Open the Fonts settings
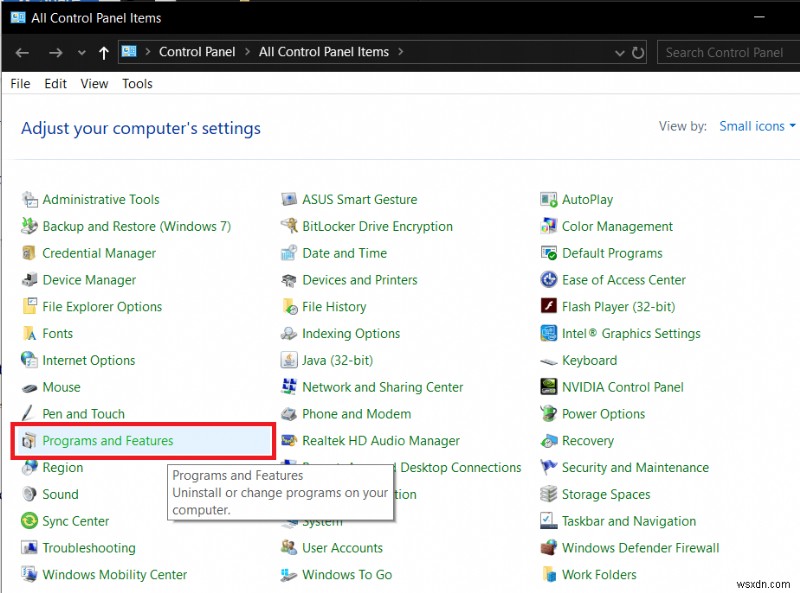 pyautogui.click(x=58, y=333)
